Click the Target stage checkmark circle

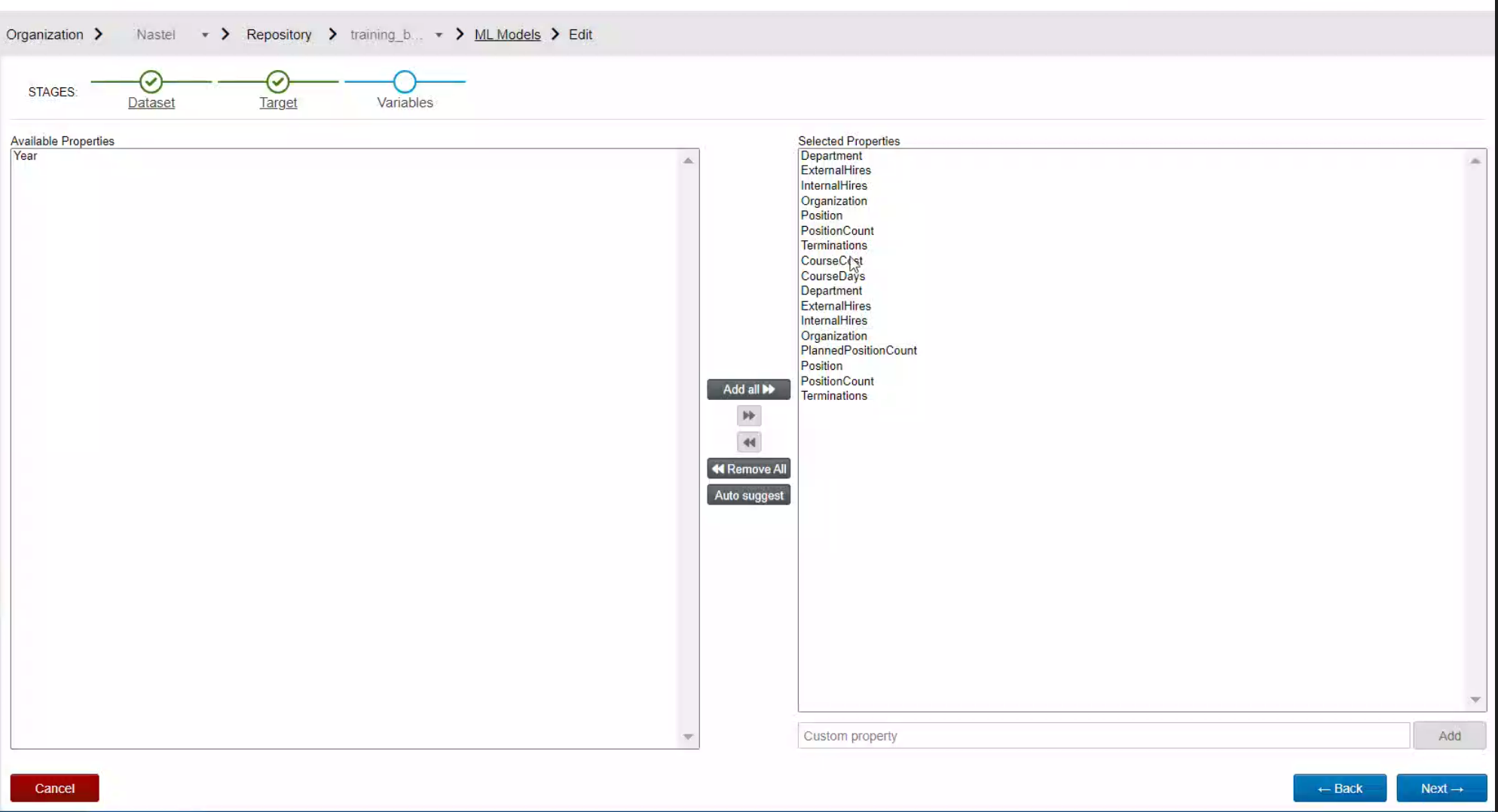pyautogui.click(x=277, y=81)
